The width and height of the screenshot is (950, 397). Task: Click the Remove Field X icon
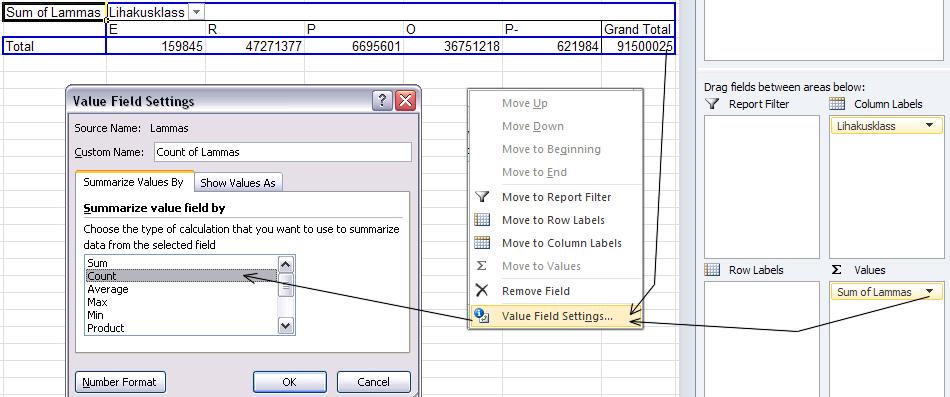[x=482, y=290]
